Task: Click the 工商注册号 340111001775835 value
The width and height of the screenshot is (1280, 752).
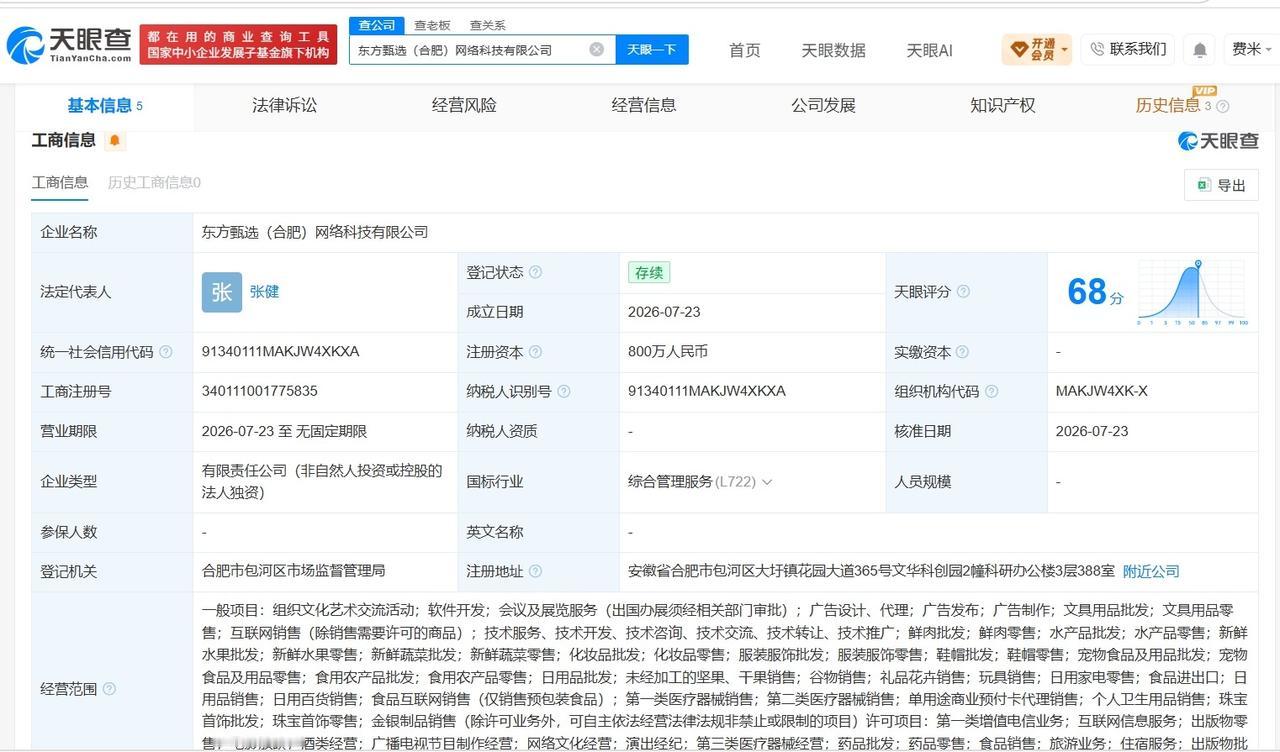Action: tap(260, 392)
